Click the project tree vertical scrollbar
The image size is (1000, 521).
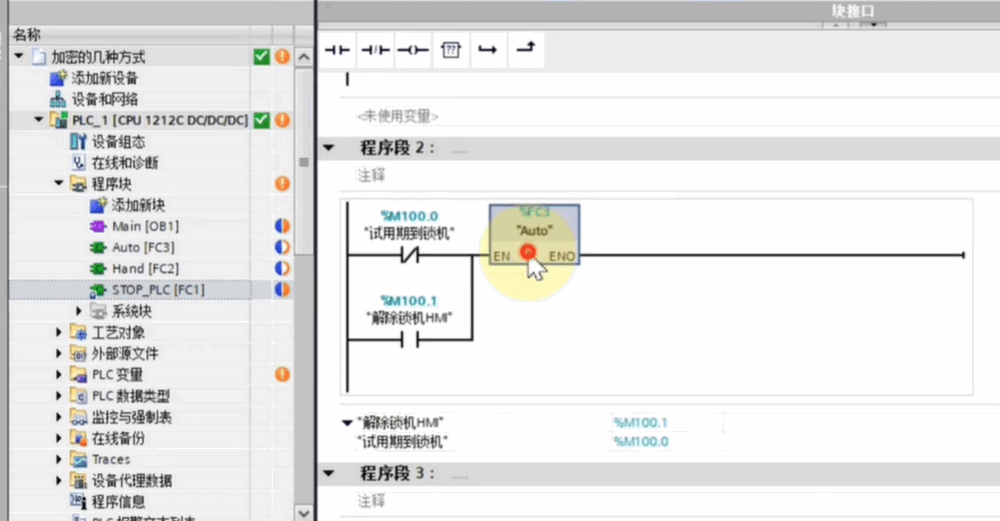click(304, 160)
